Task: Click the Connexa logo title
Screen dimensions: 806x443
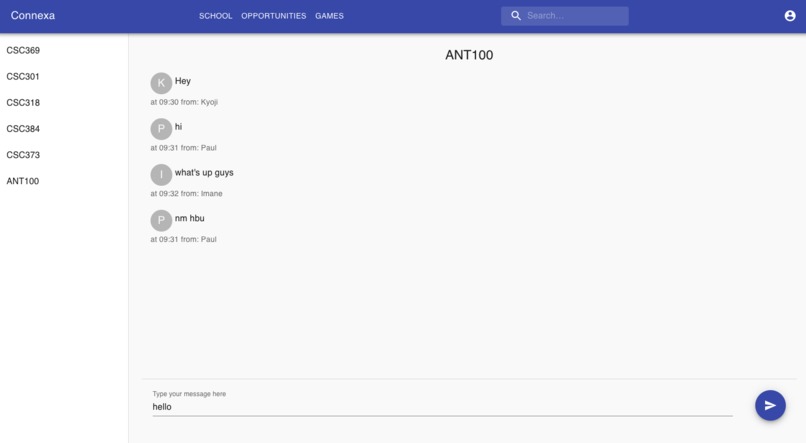Action: 33,15
